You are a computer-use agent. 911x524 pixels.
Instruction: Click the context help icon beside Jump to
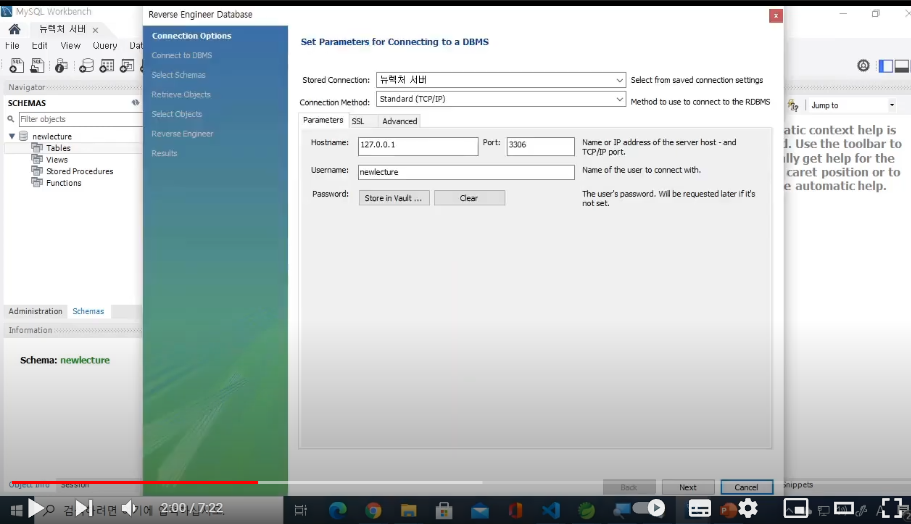793,105
